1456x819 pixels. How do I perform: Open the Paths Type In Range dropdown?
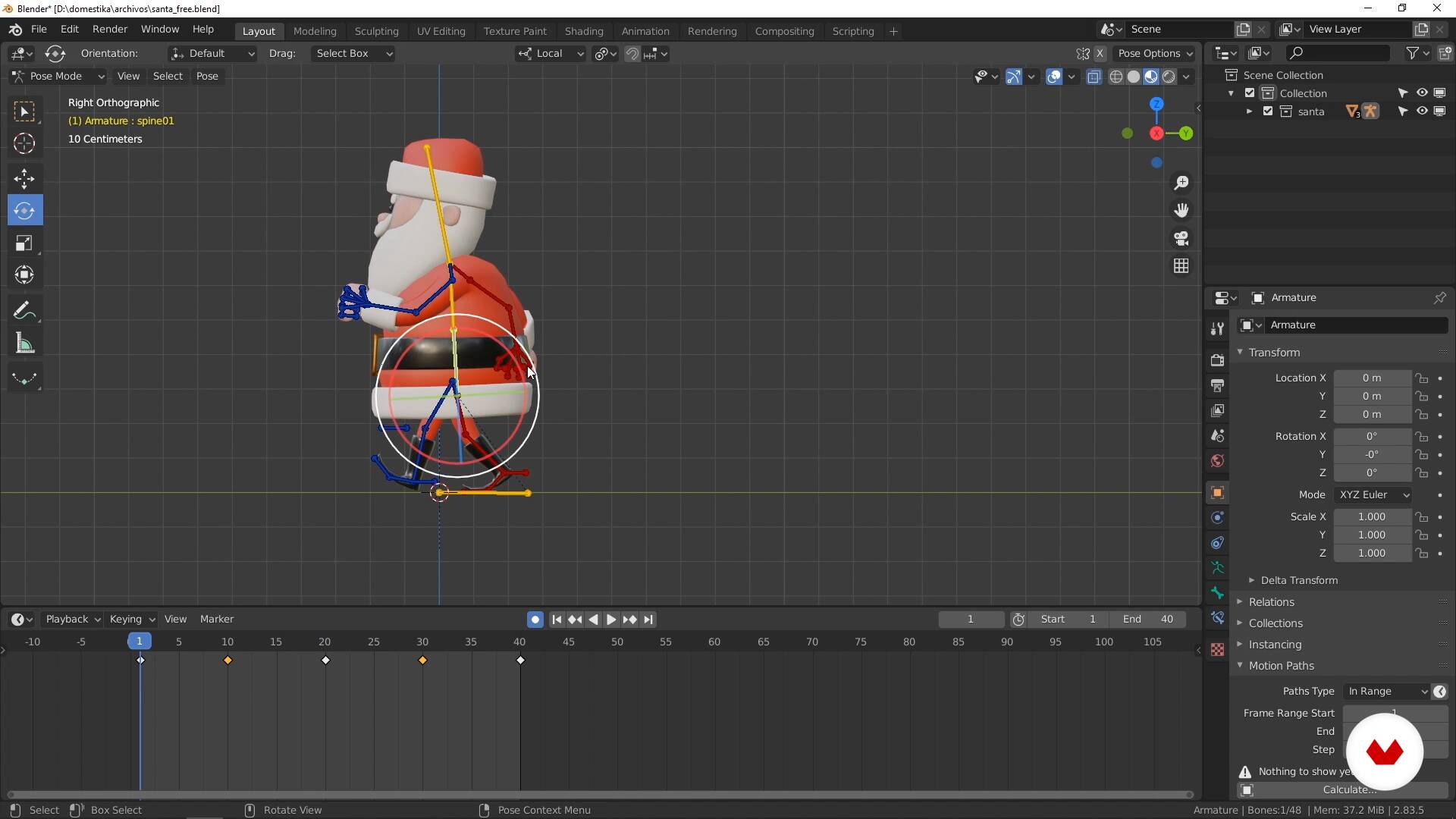1387,692
